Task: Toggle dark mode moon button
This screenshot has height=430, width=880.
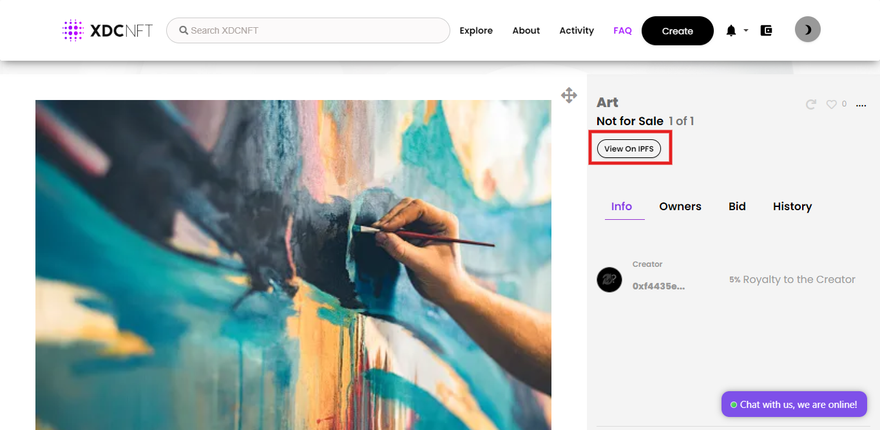Action: point(808,29)
